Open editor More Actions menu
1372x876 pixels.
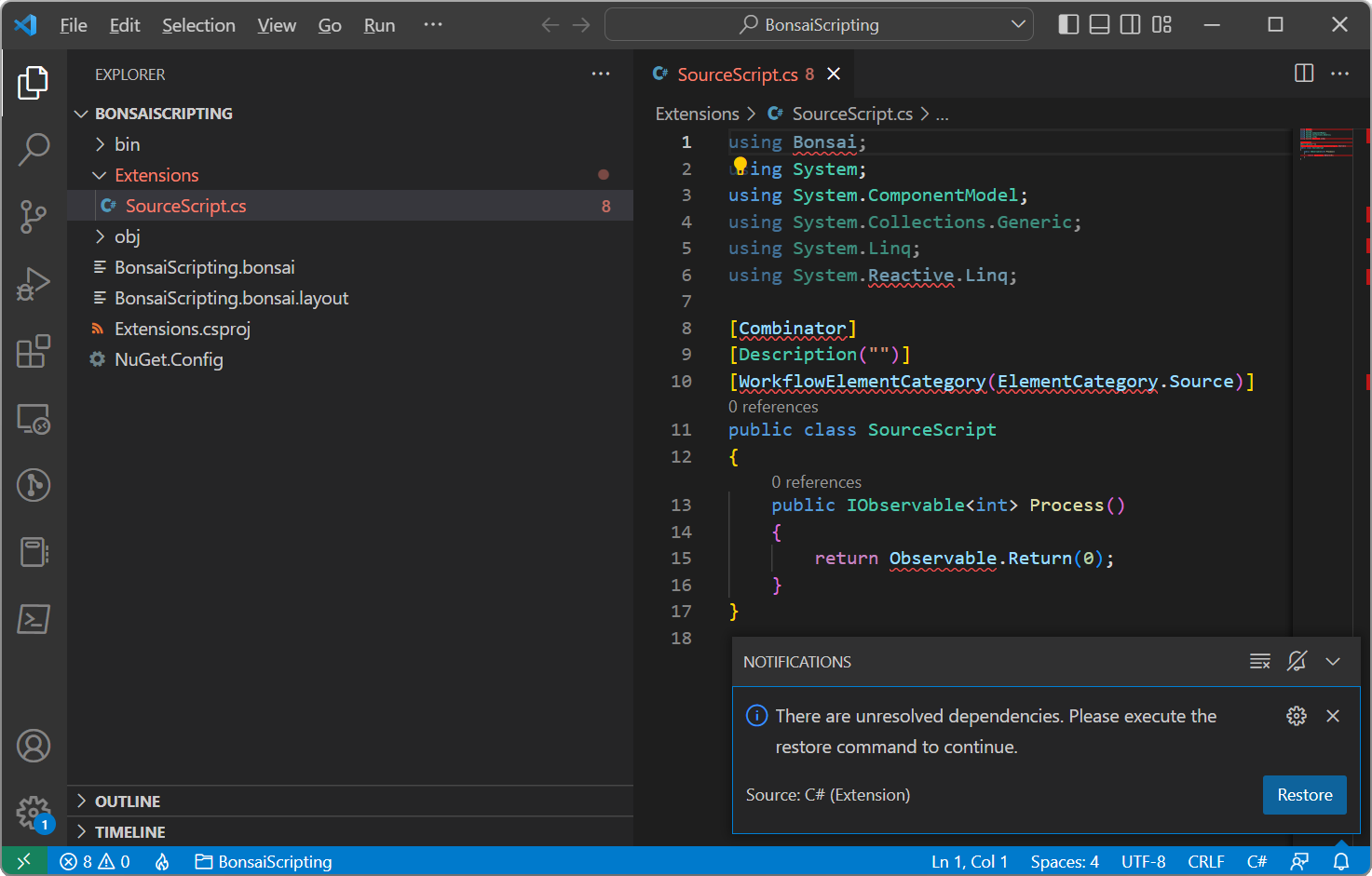pyautogui.click(x=1340, y=74)
